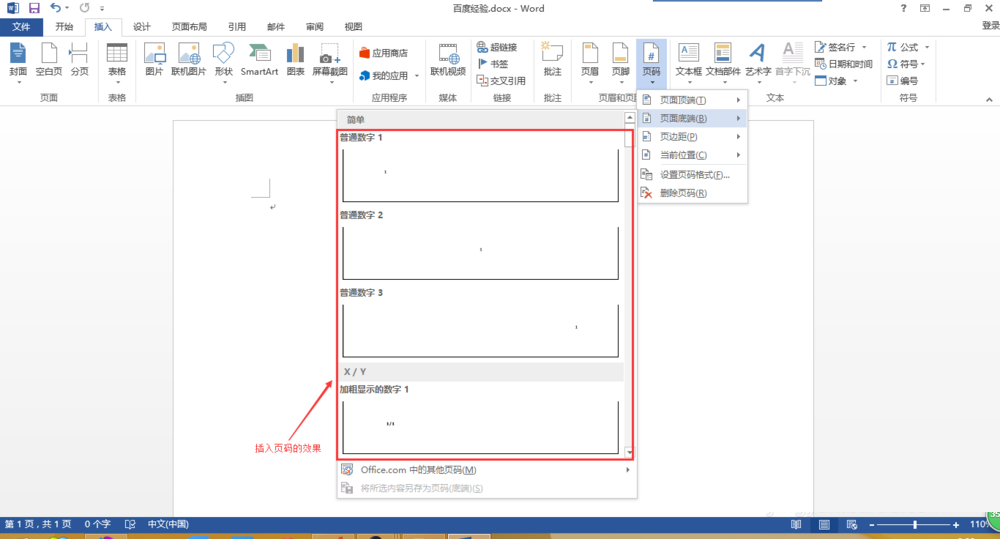
Task: Switch to the 设计 (Design) tab
Action: [142, 27]
